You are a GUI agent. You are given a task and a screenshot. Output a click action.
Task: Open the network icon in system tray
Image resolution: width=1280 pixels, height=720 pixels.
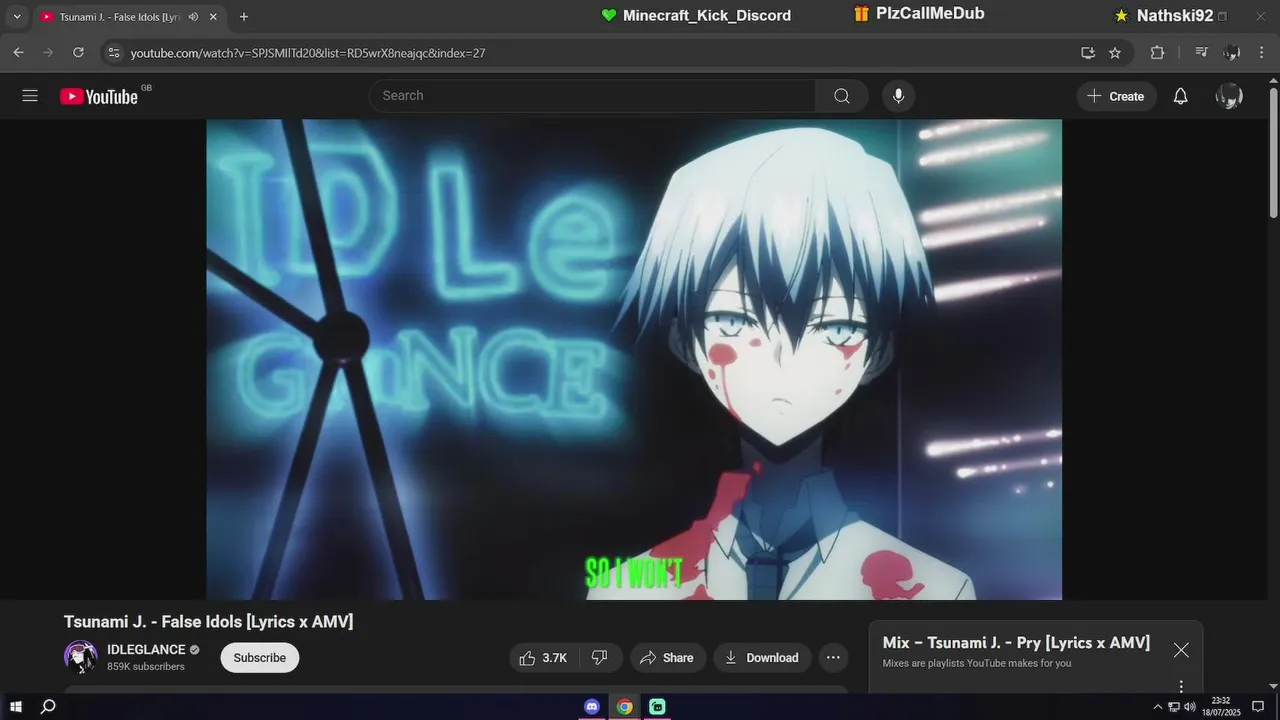tap(1174, 707)
